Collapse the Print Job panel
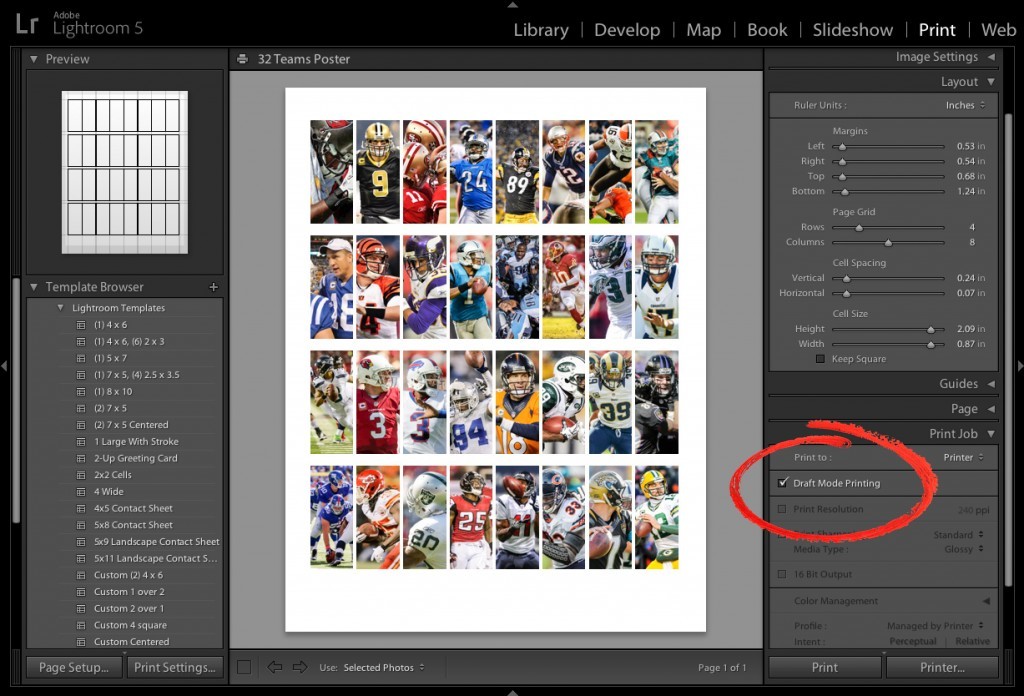Screen dimensions: 1024x696 click(x=991, y=433)
